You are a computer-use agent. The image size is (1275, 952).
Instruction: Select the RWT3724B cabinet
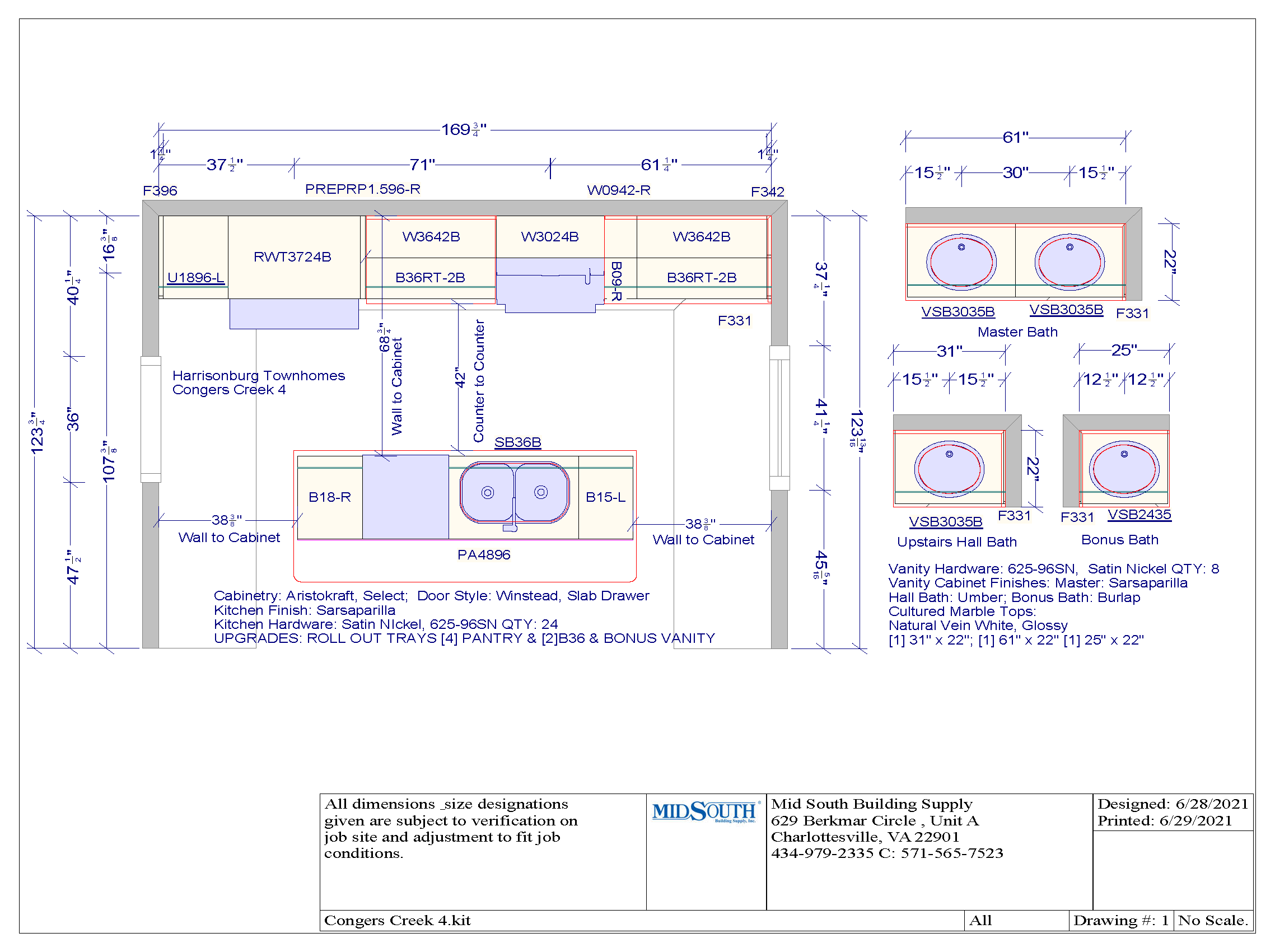tap(293, 257)
